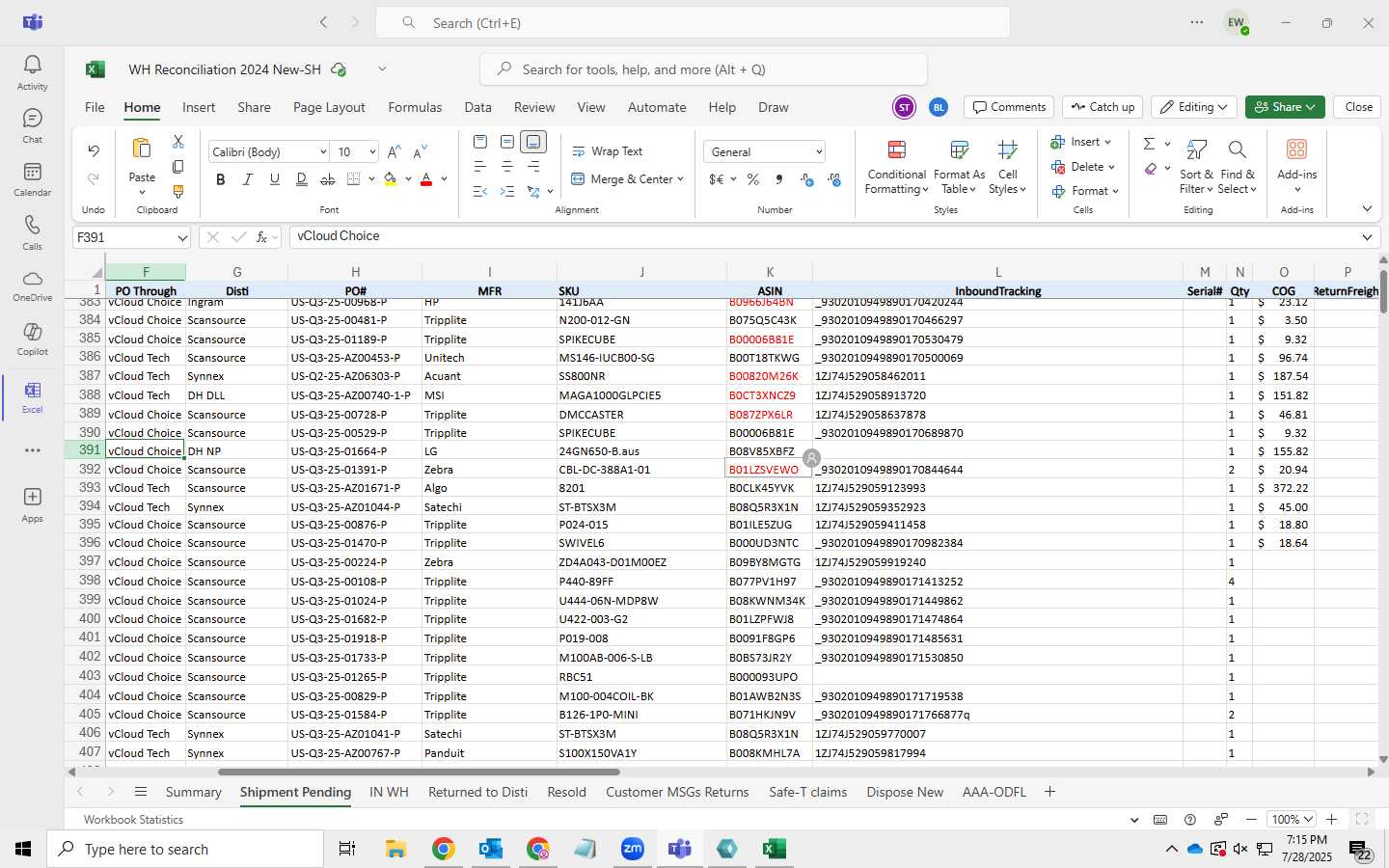Increase decimal places icon
The height and width of the screenshot is (868, 1389).
[806, 179]
